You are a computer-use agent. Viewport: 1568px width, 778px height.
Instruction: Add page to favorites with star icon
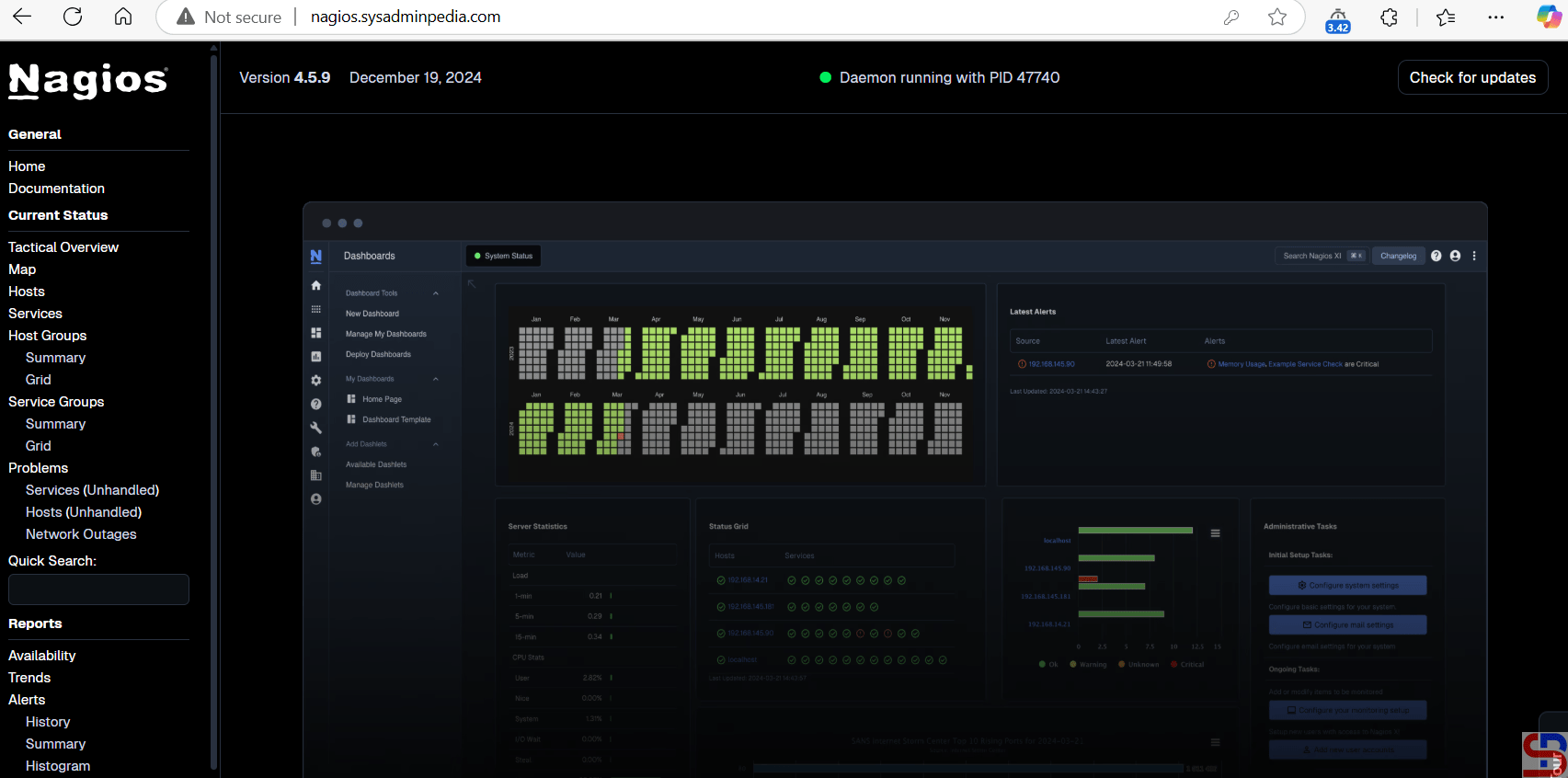(1277, 17)
